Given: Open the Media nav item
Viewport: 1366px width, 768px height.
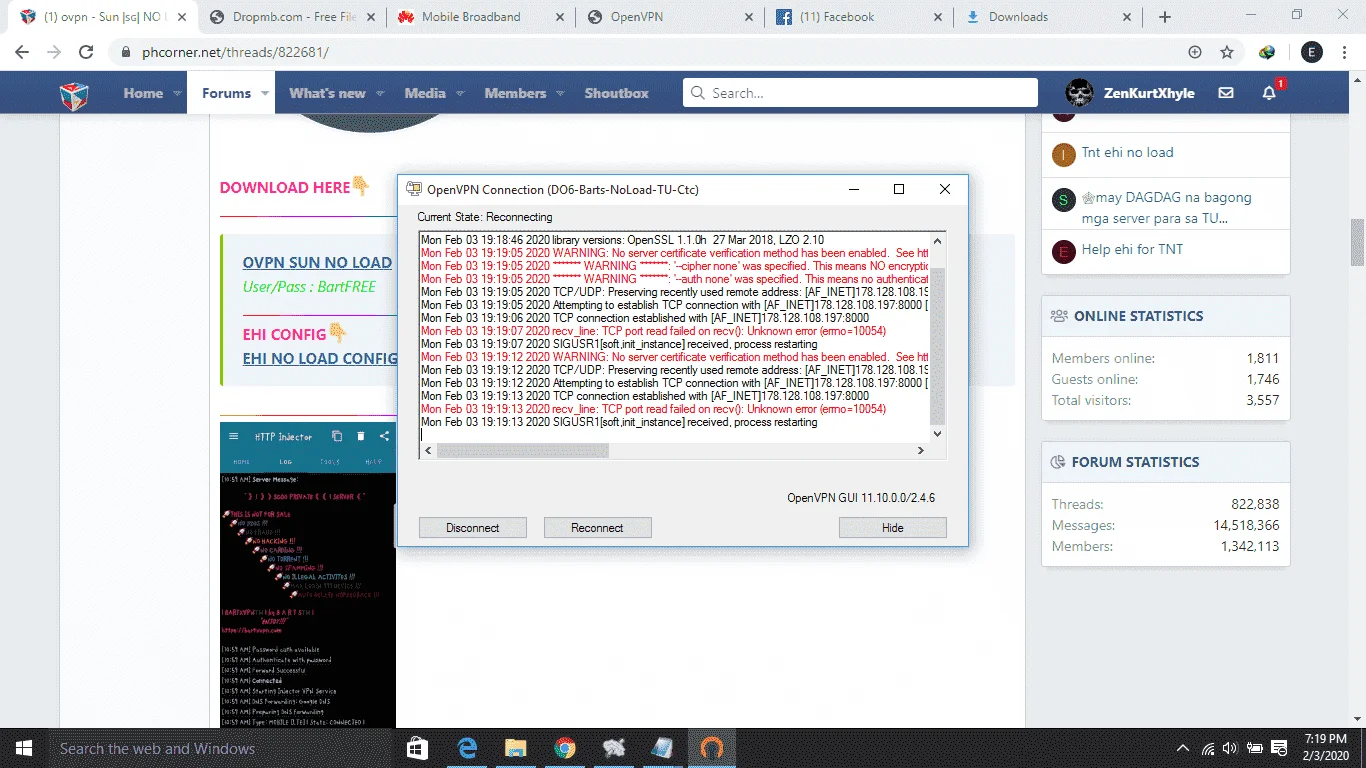Looking at the screenshot, I should 425,93.
